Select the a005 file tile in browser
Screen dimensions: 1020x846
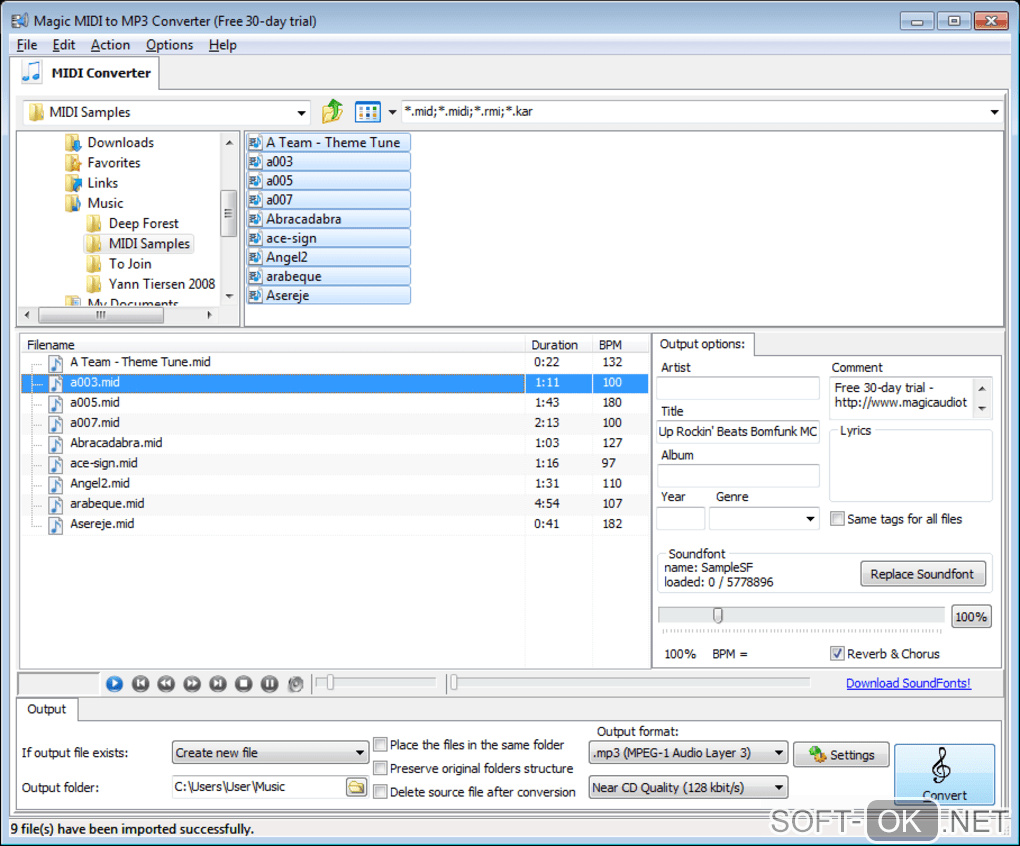pos(329,181)
